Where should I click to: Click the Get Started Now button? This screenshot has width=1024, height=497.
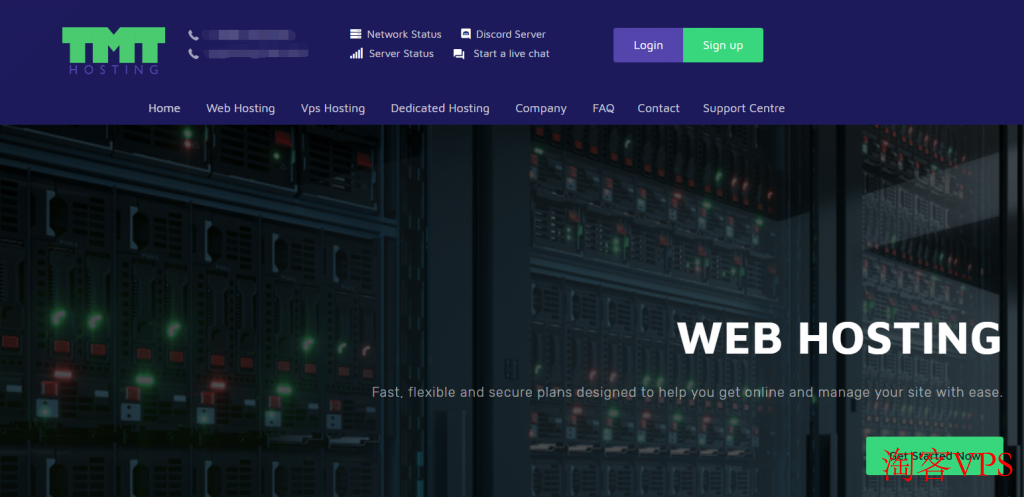tap(933, 456)
